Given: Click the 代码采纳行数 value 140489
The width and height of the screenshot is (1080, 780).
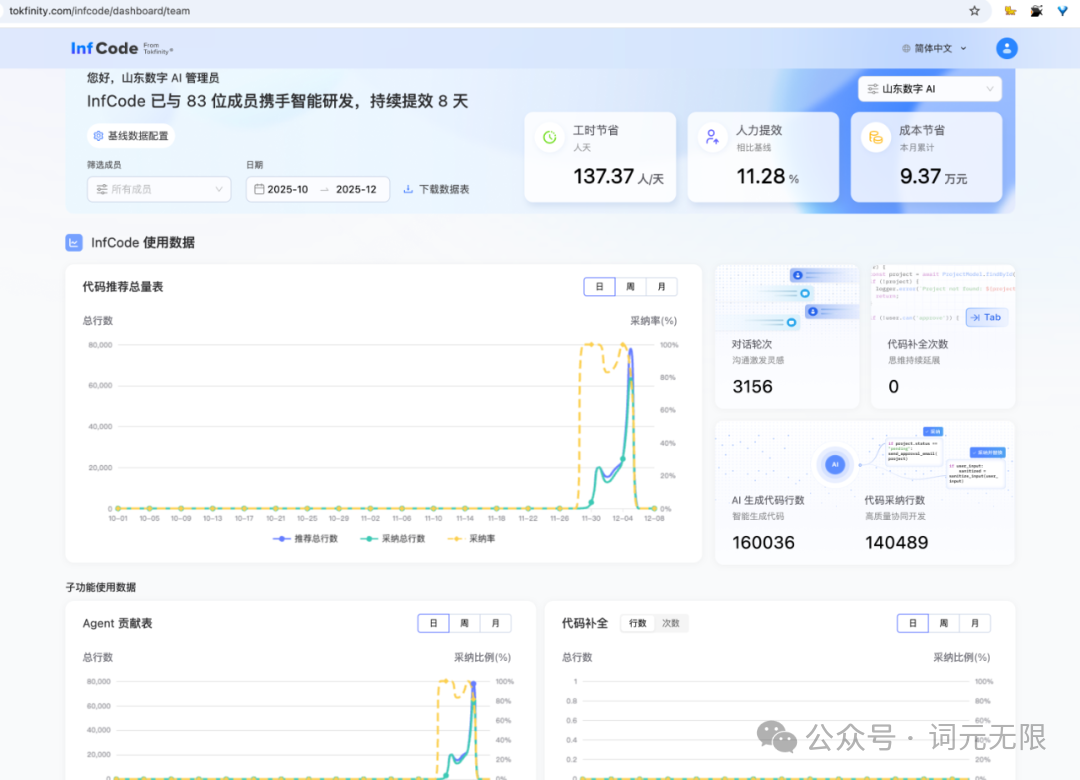Looking at the screenshot, I should (x=897, y=542).
